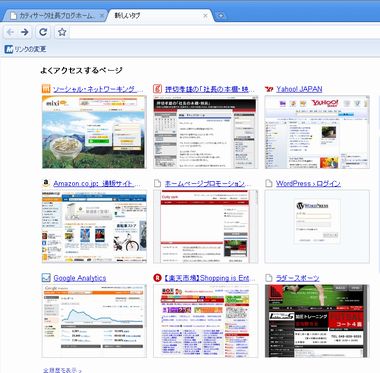Go back using the back arrow
Viewport: 380px width, 373px height.
(10, 32)
